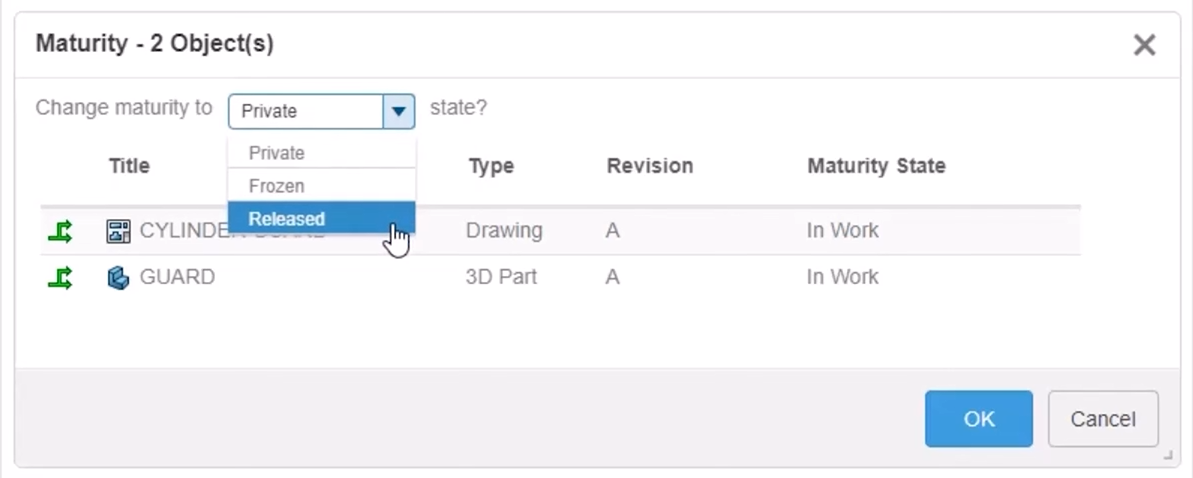Sort by the Revision column header

pyautogui.click(x=649, y=166)
